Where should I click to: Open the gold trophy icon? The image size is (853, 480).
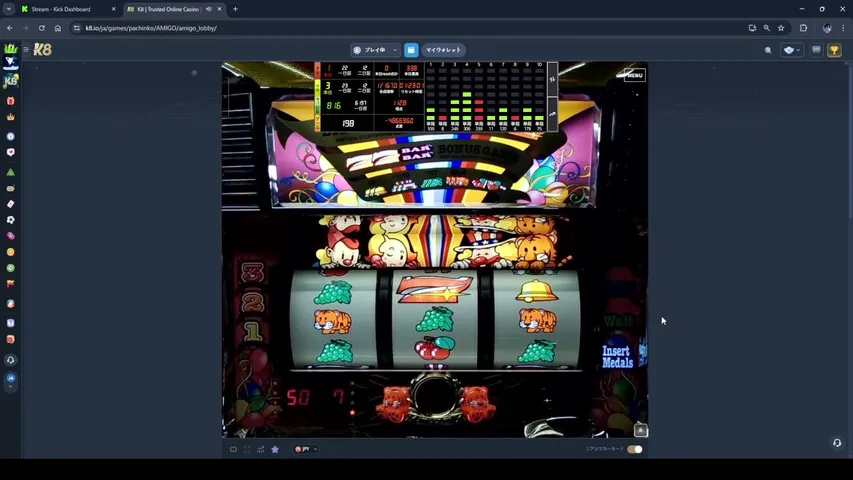point(834,50)
